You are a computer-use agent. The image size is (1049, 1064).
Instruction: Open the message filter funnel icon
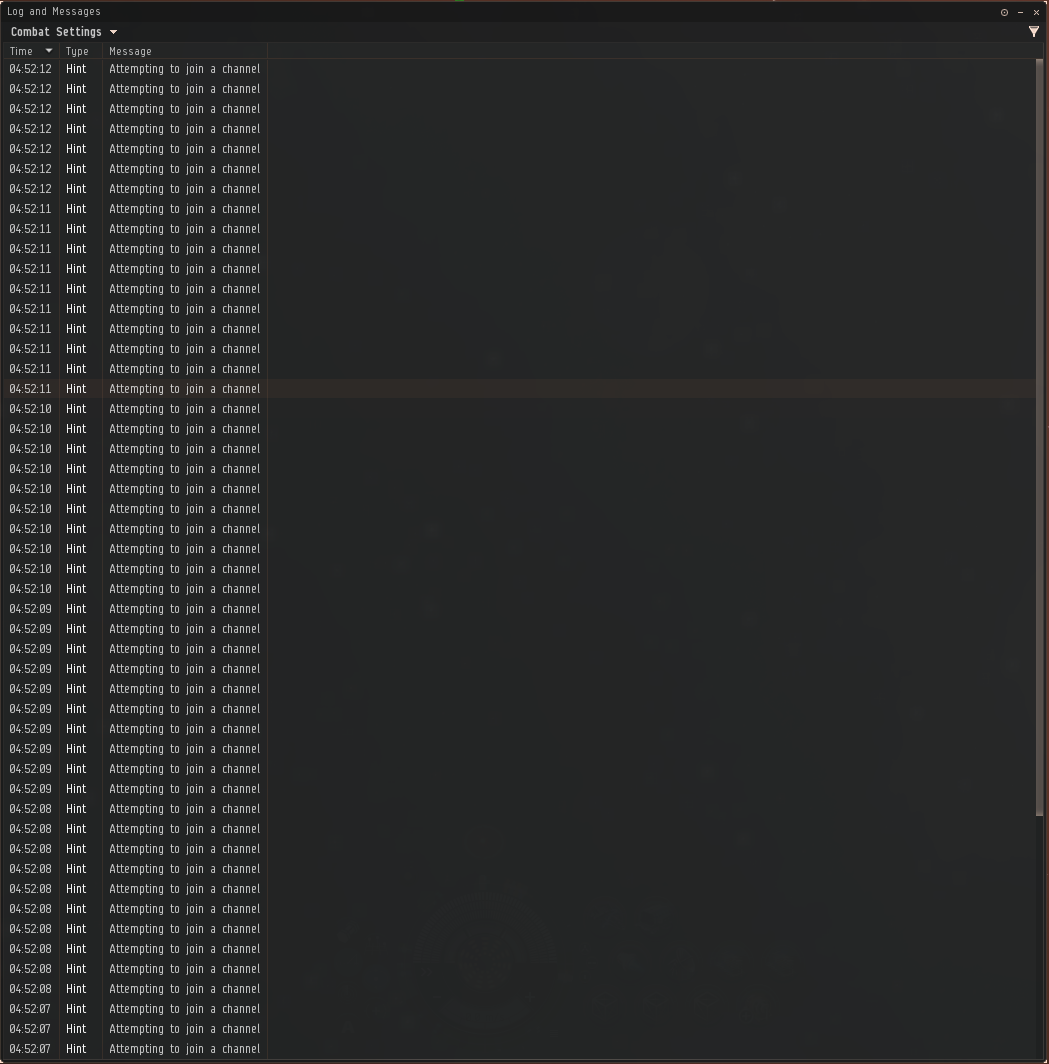1033,32
